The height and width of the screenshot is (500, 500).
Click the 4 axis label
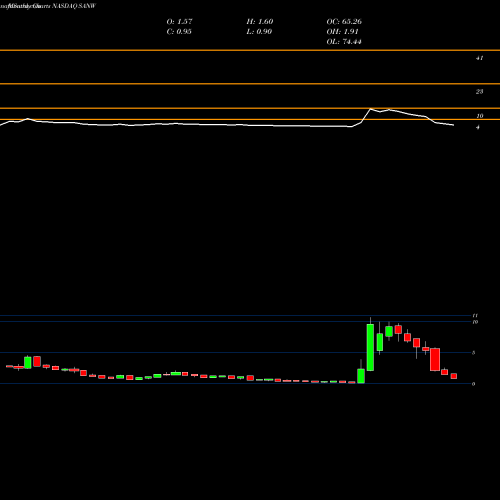point(478,127)
